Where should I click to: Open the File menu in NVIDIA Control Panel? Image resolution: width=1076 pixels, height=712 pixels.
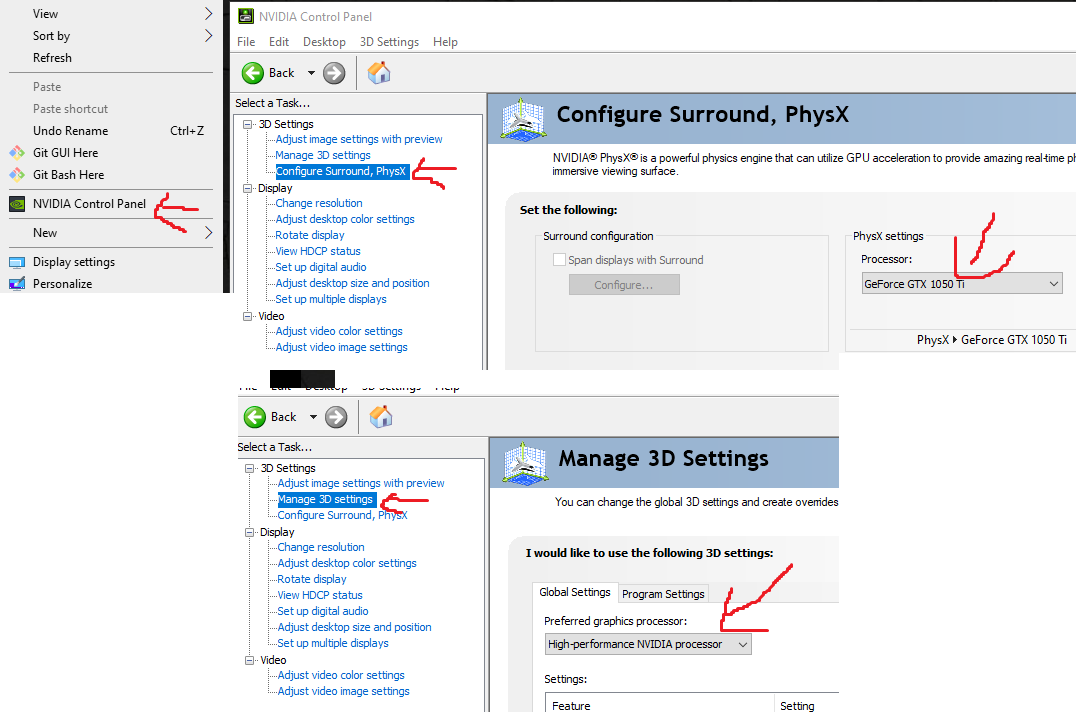246,42
